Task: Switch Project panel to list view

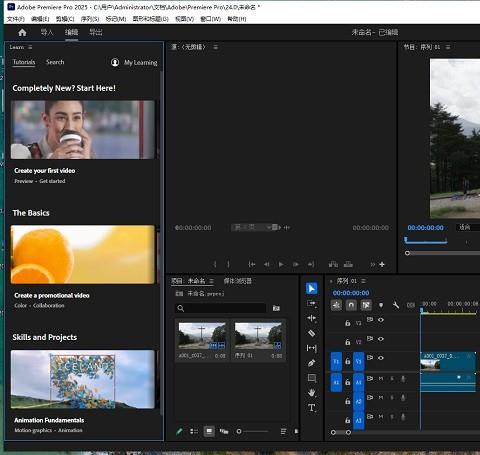Action: pos(194,431)
